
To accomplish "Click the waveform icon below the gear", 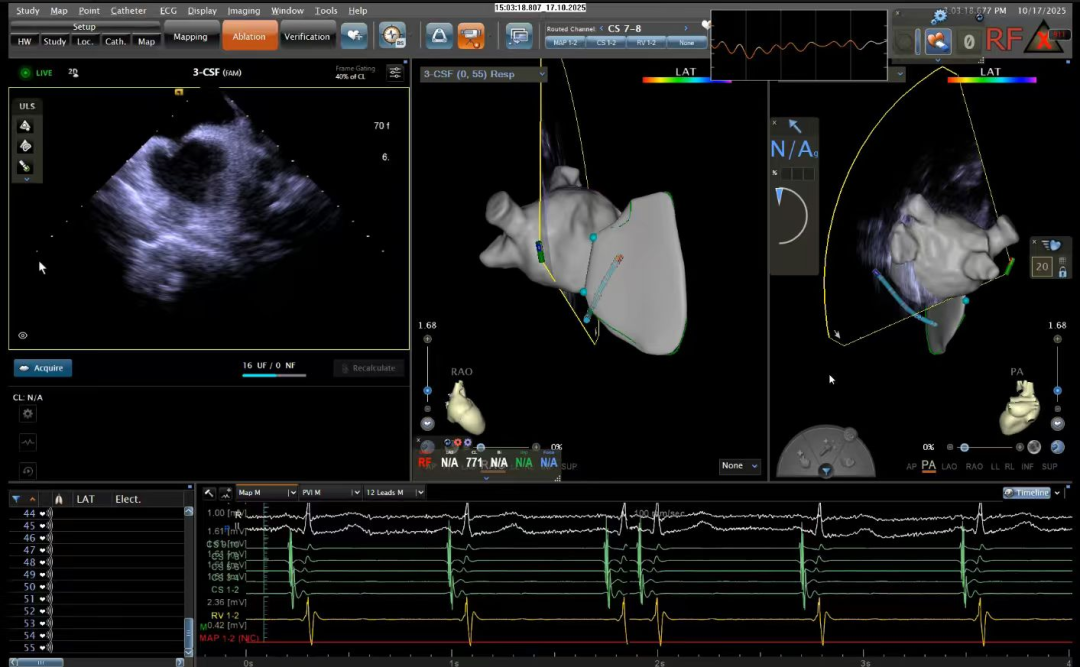I will [27, 442].
